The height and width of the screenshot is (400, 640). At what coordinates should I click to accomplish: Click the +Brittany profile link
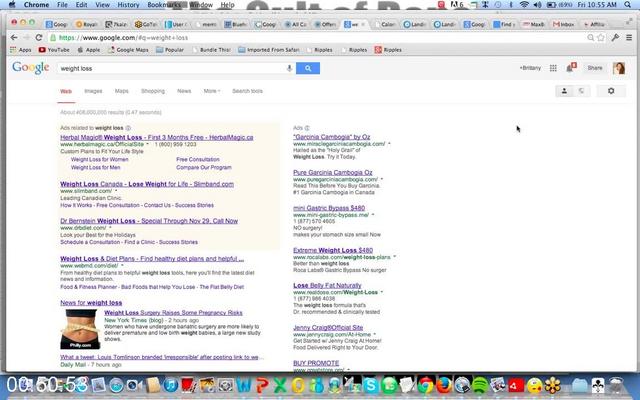530,68
